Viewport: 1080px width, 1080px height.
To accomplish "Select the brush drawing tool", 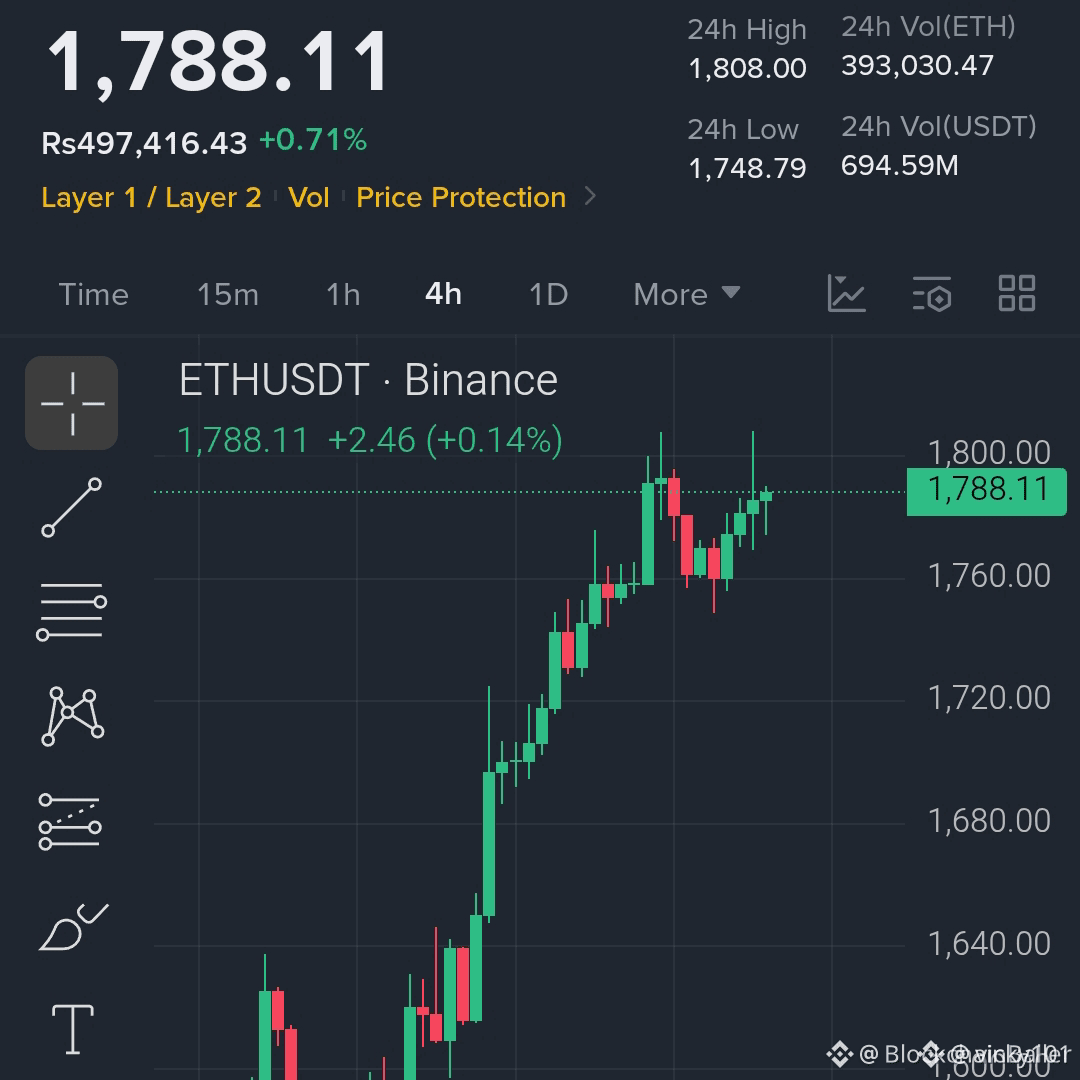I will [74, 927].
